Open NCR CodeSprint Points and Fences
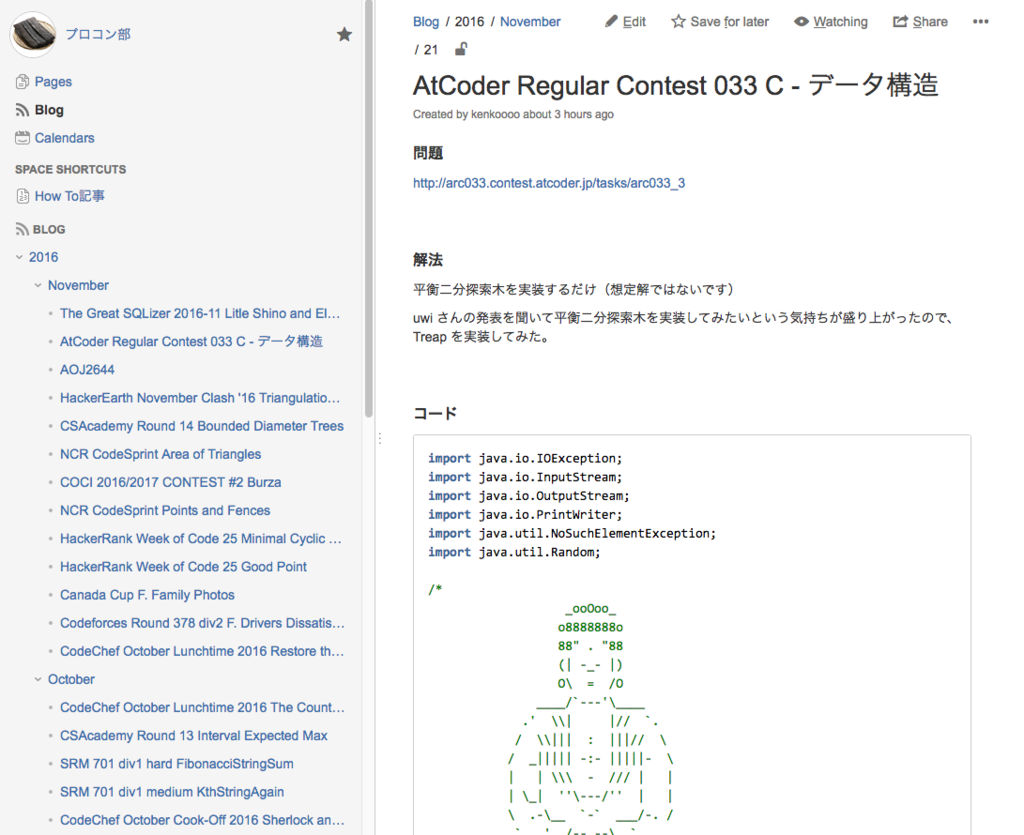Viewport: 1024px width, 835px height. coord(165,510)
